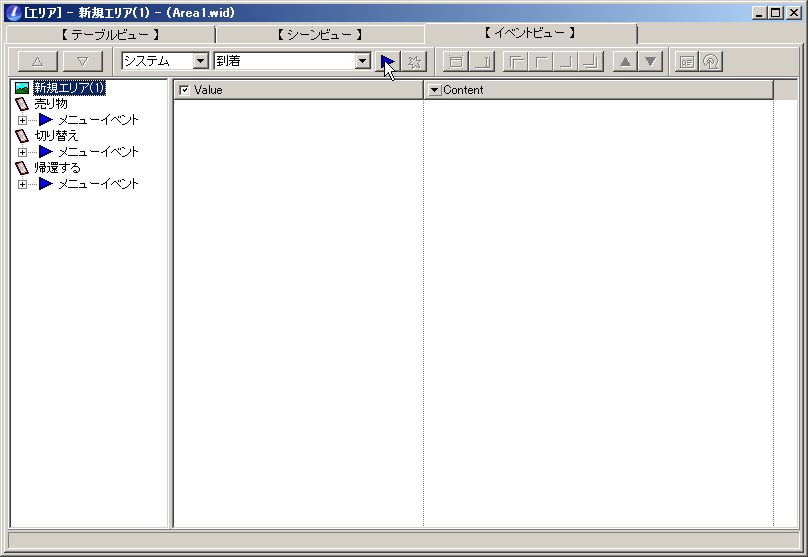Click the 到着 combo box field
Screen dimensions: 808x557
click(292, 61)
